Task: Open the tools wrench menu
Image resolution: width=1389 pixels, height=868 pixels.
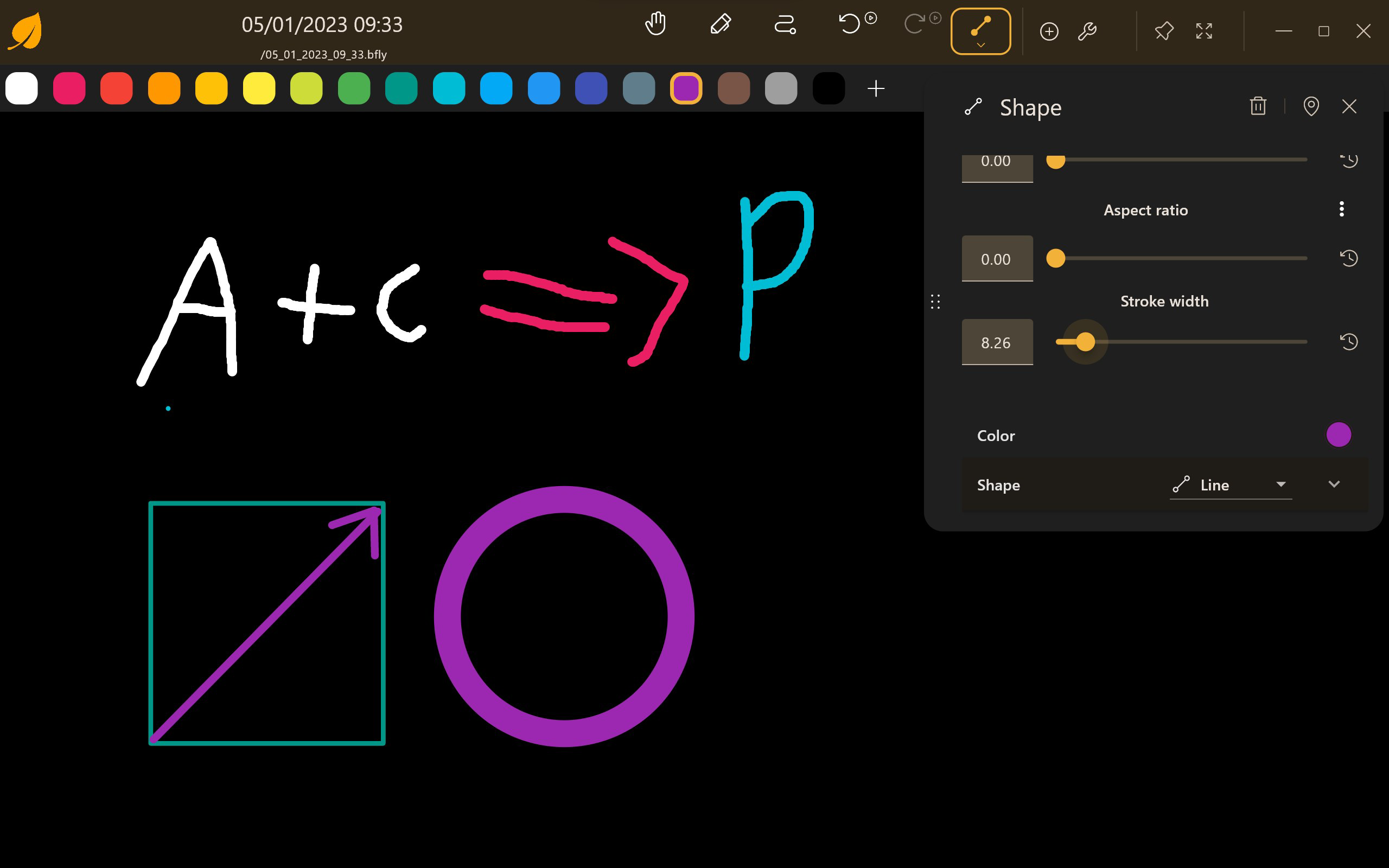Action: pyautogui.click(x=1087, y=31)
